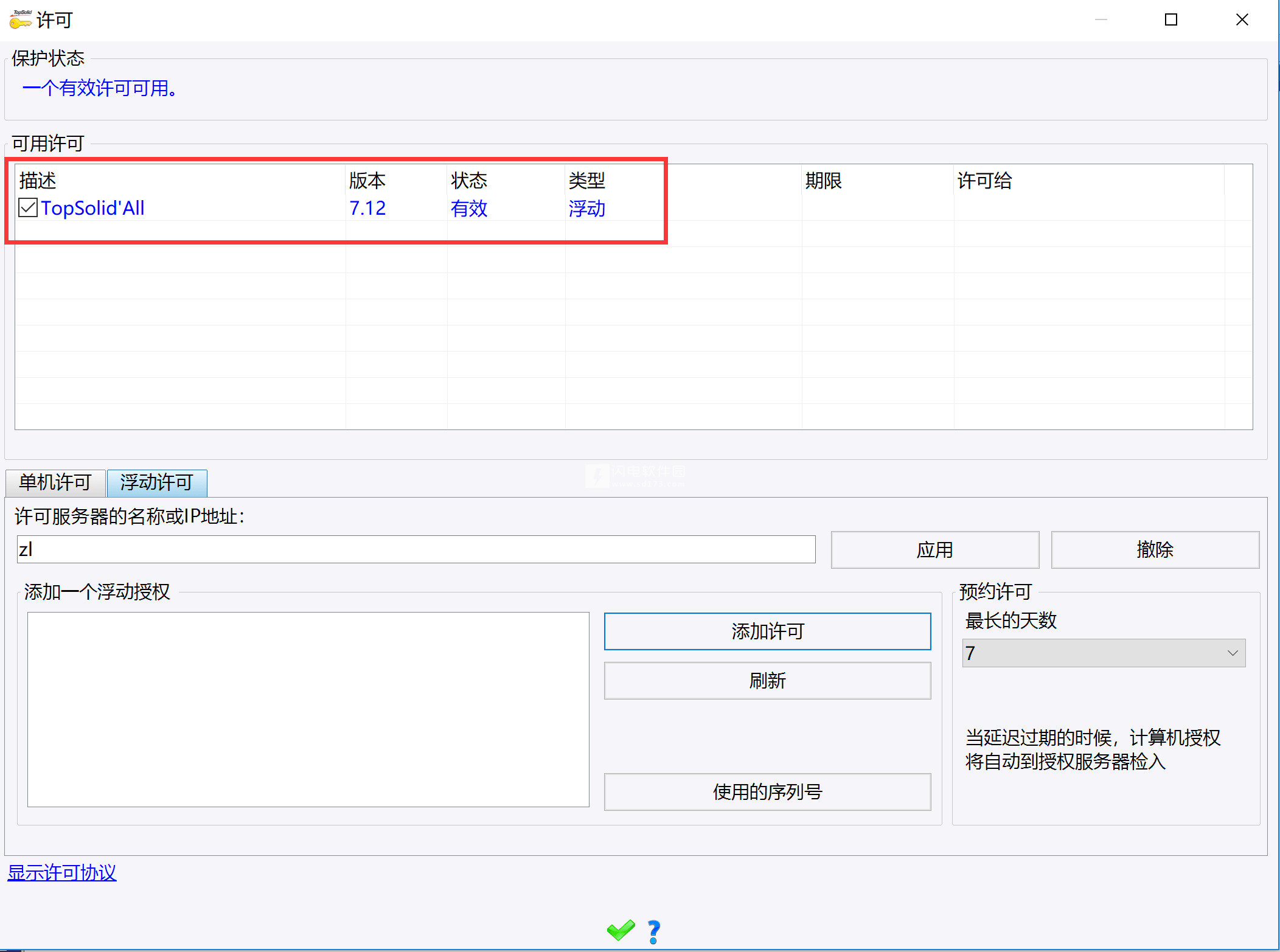Switch to the 单机许可 tab
1280x952 pixels.
55,482
